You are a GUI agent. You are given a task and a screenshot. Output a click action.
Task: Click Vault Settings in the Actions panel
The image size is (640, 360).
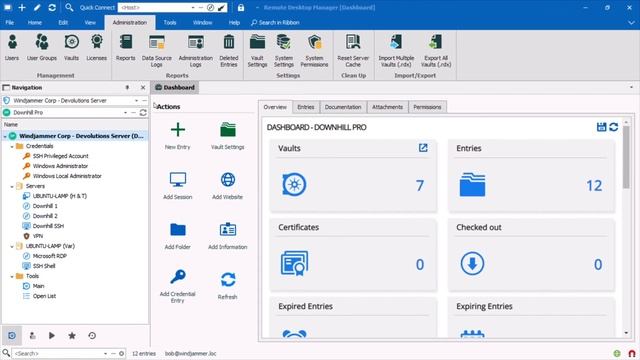228,136
